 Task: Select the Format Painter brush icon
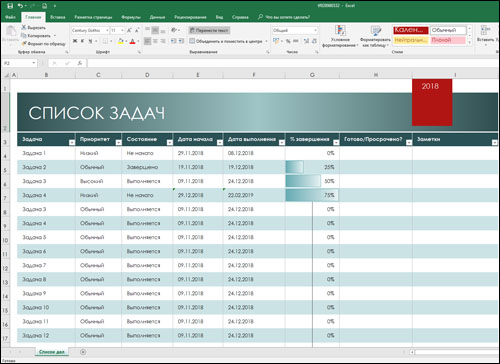click(24, 43)
